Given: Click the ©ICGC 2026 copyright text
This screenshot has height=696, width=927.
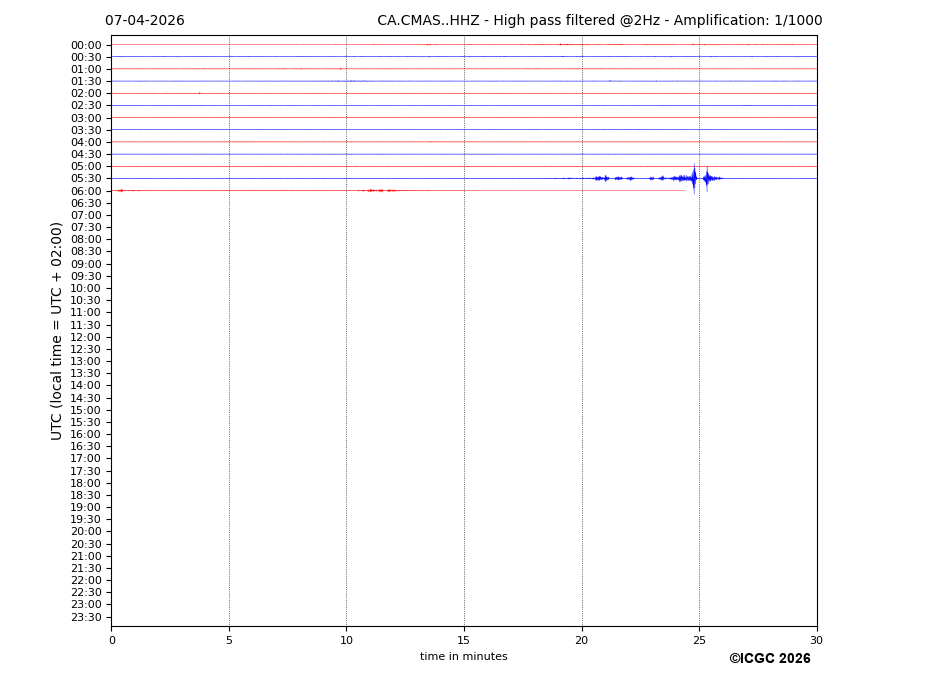Looking at the screenshot, I should (x=769, y=659).
